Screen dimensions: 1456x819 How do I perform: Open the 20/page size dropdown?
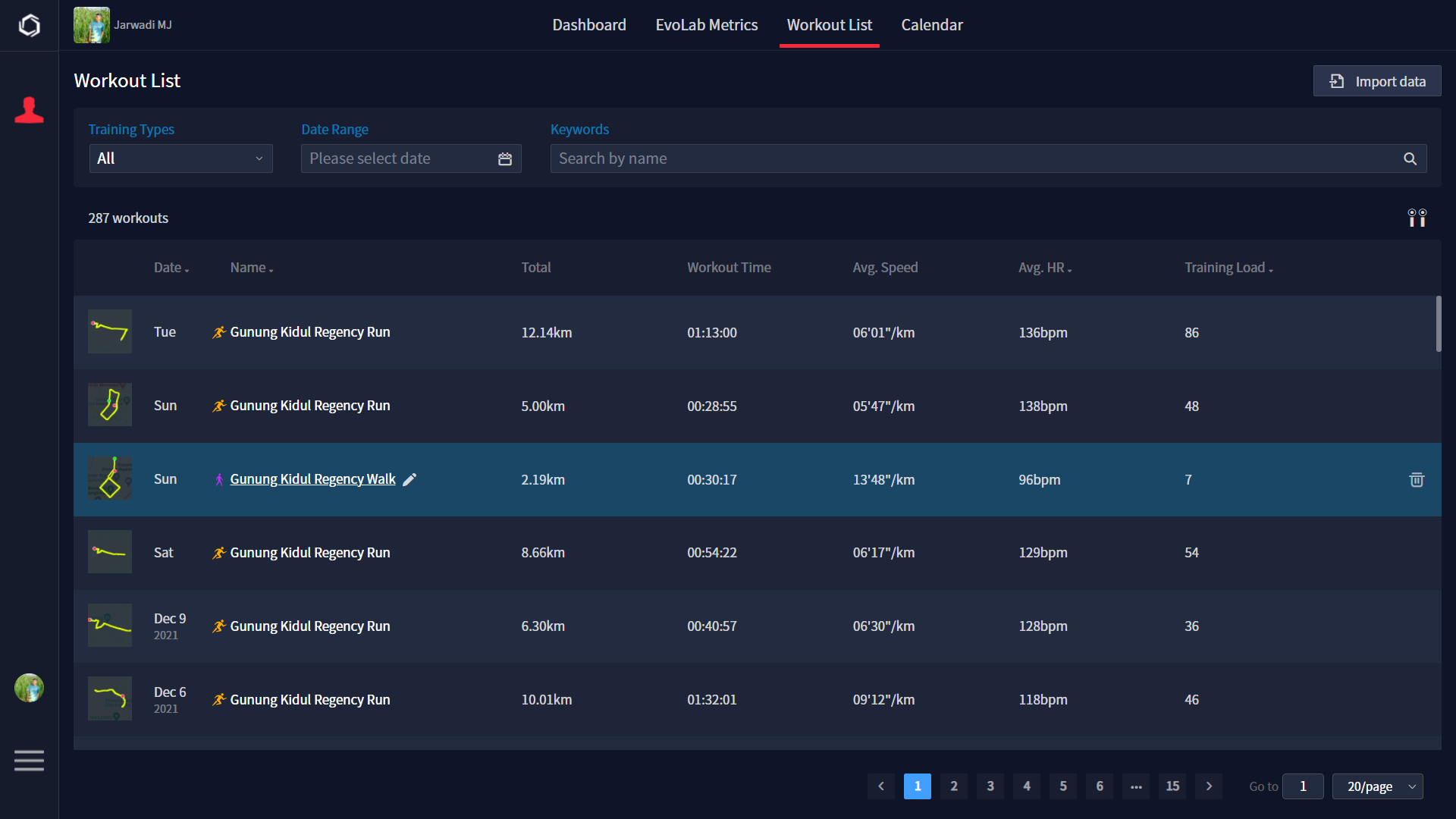tap(1377, 786)
